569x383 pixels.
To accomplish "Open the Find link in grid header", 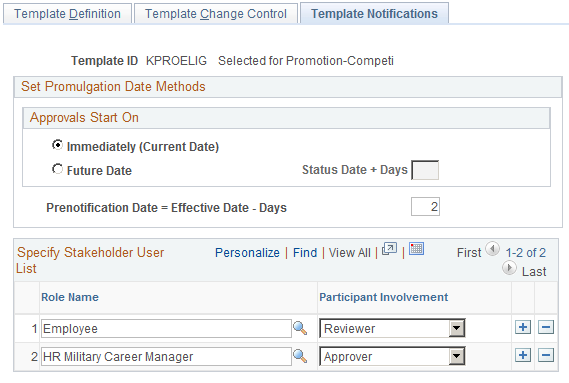I will (305, 253).
